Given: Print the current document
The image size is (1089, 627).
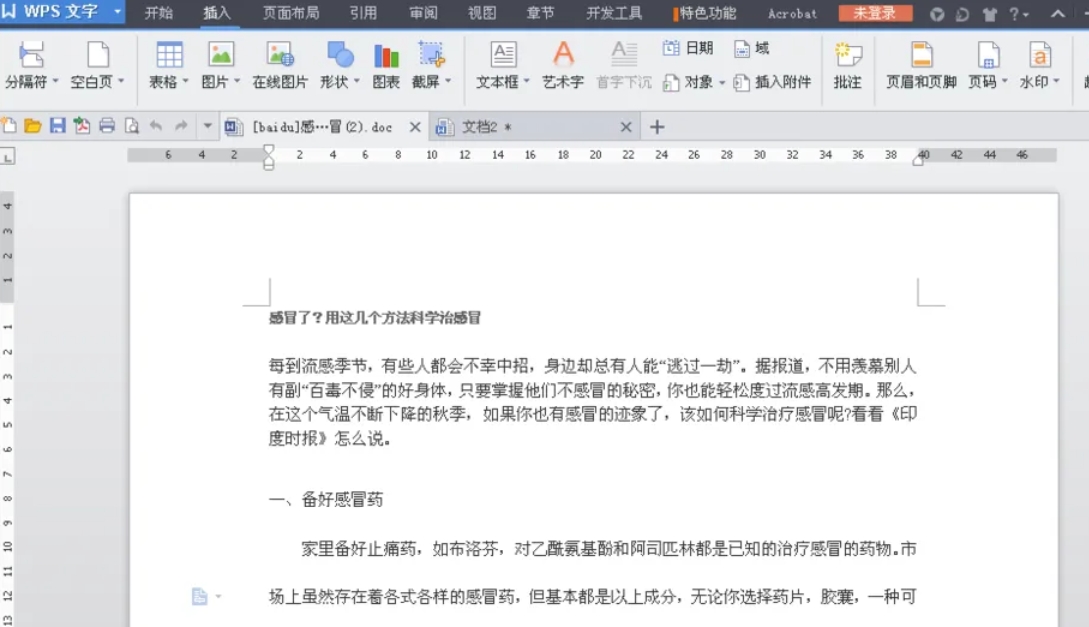Looking at the screenshot, I should [x=107, y=125].
